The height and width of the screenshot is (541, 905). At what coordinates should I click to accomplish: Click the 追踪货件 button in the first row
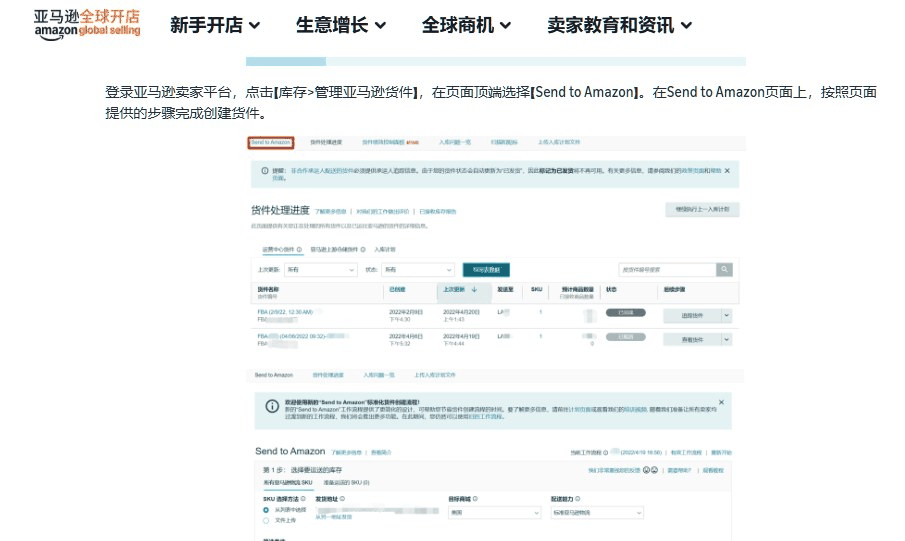click(692, 315)
